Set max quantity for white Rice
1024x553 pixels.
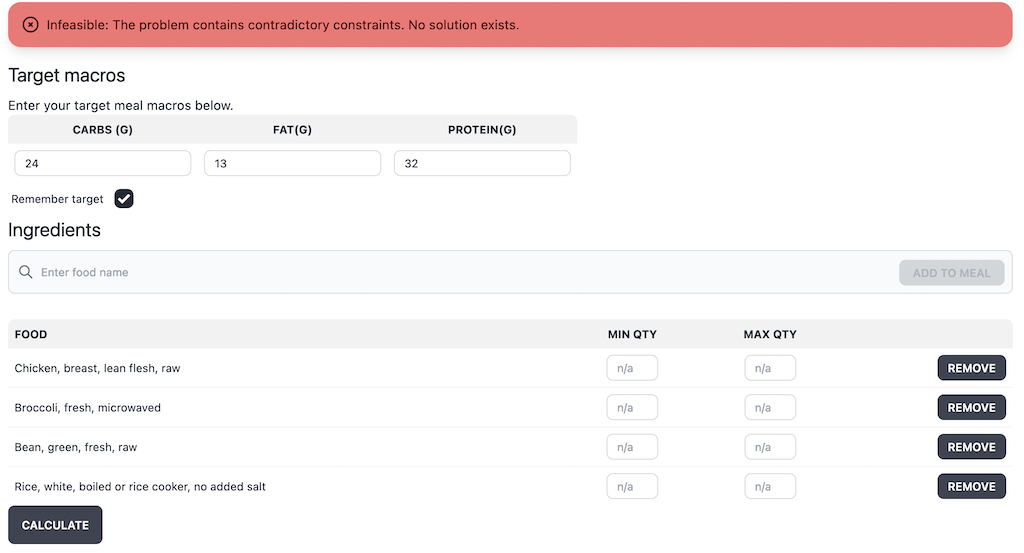pyautogui.click(x=770, y=487)
